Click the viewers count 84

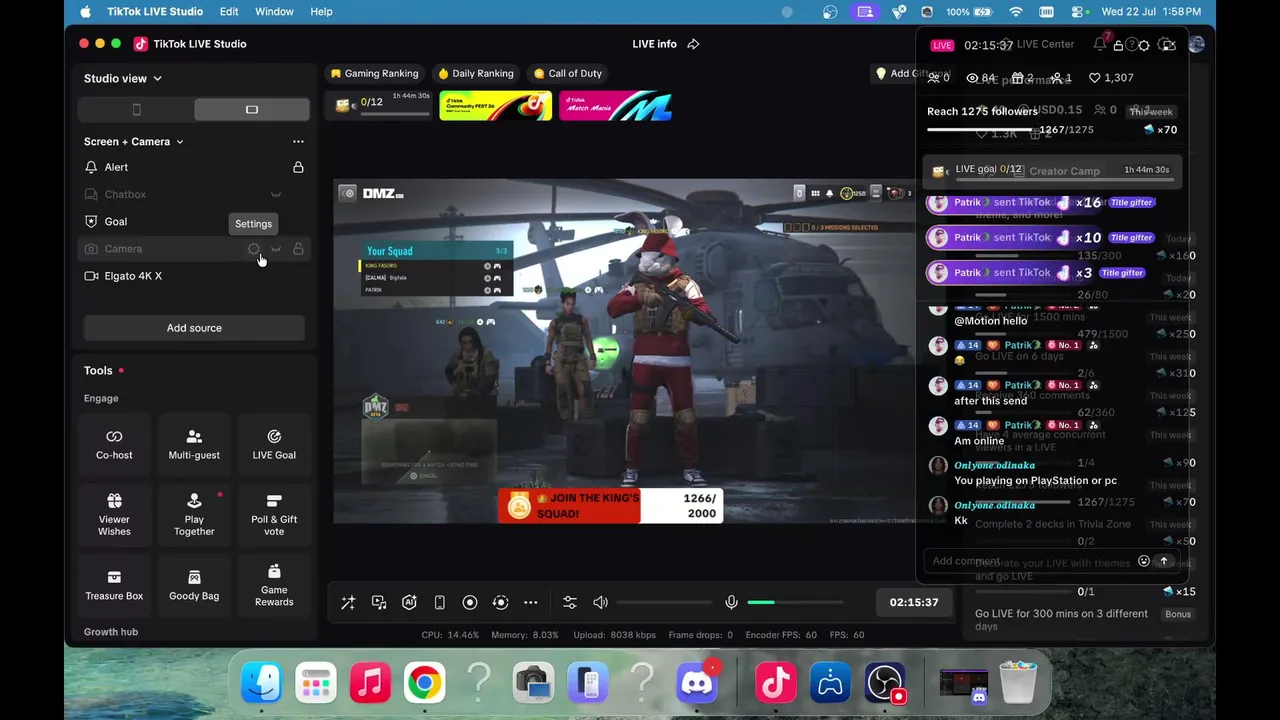[x=980, y=78]
